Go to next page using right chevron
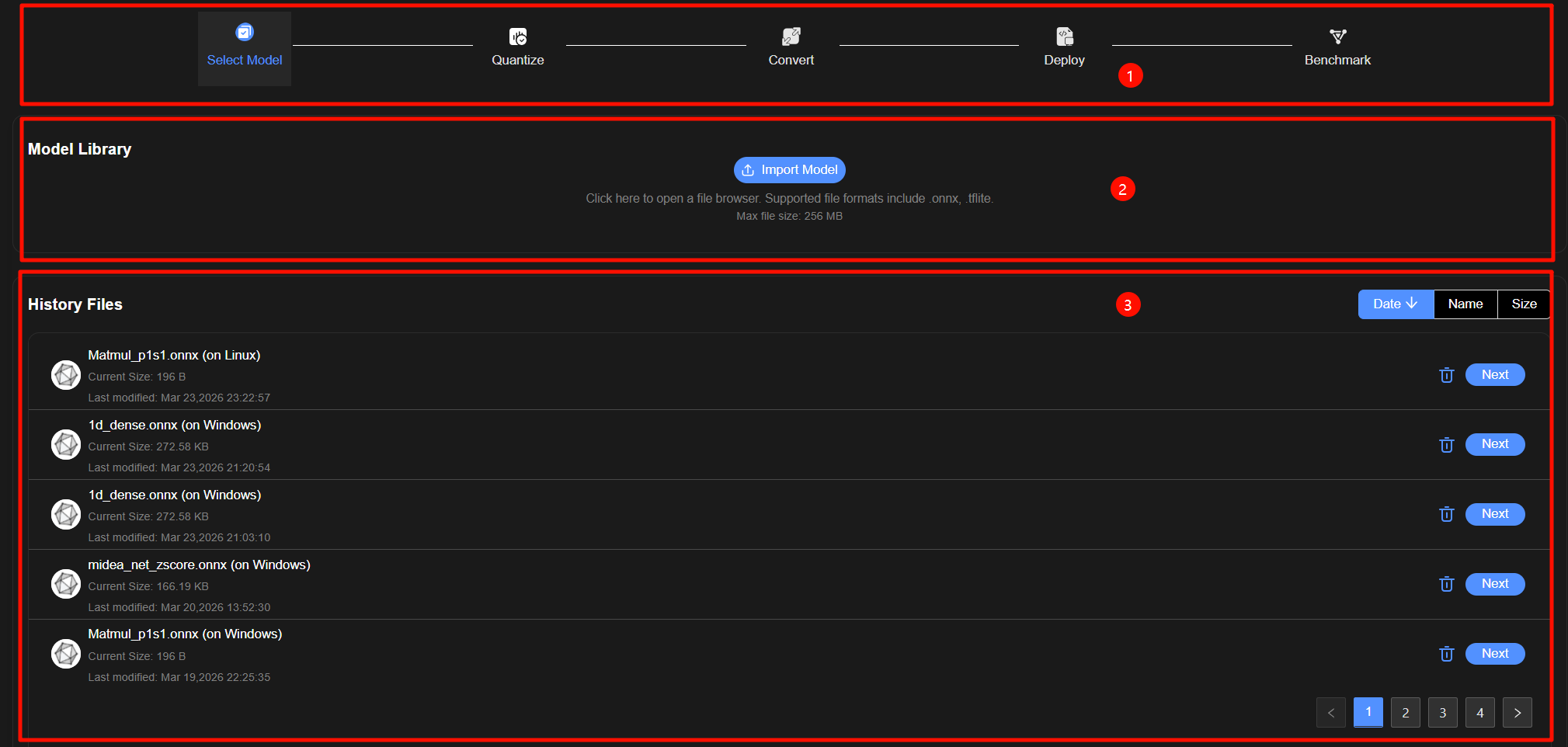Screen dimensions: 1568x747 (x=1517, y=713)
